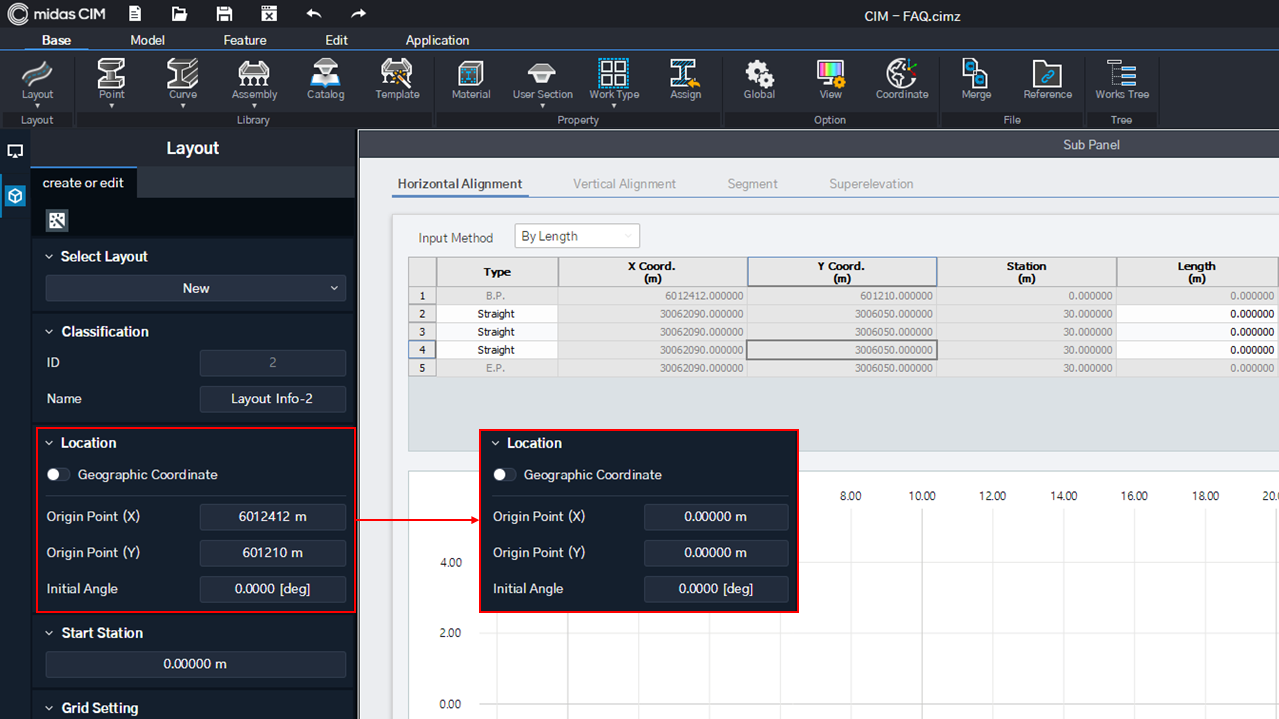Toggle Geographic Coordinate in the popup Location panel
This screenshot has height=719, width=1279.
(x=501, y=475)
